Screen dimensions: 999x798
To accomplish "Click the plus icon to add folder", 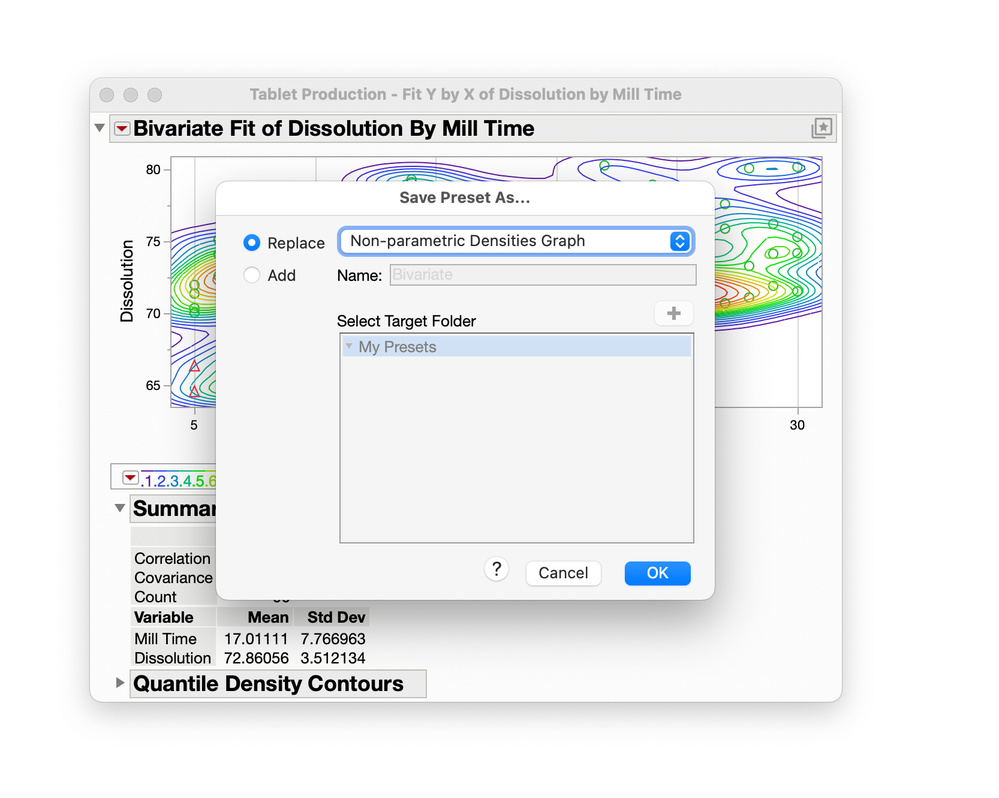I will tap(673, 313).
